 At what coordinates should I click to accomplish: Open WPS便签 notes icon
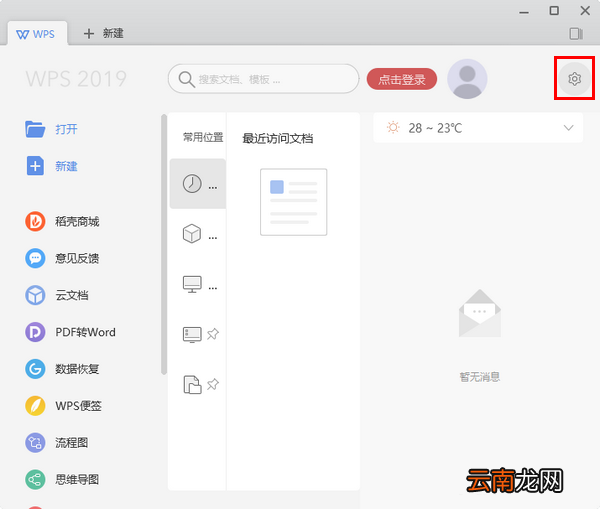tap(35, 406)
